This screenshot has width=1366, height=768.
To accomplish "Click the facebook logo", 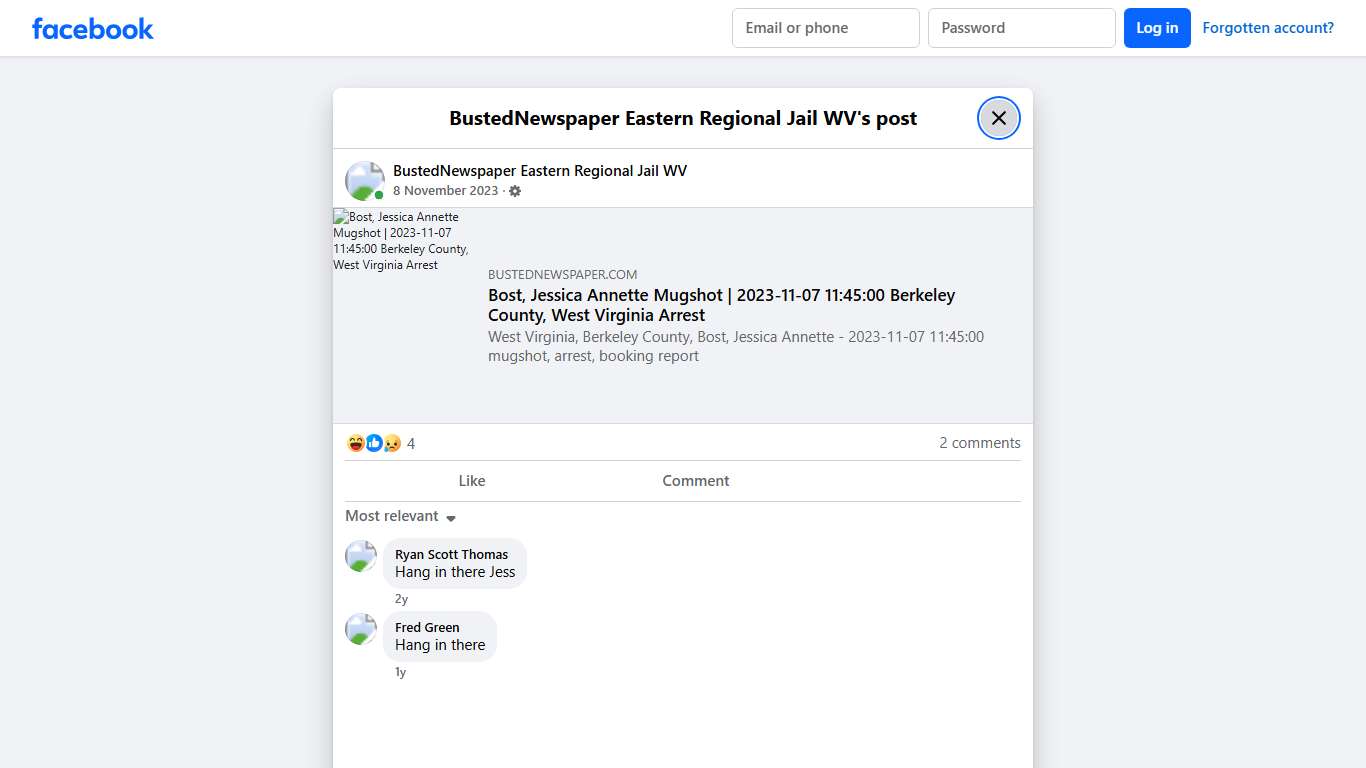I will pos(92,28).
